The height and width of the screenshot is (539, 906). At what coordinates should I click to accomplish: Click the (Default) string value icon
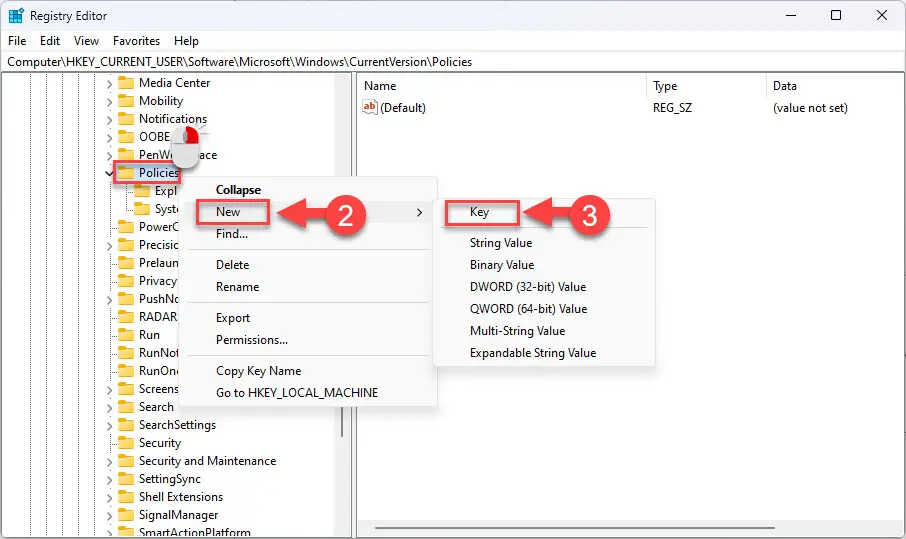click(x=370, y=107)
